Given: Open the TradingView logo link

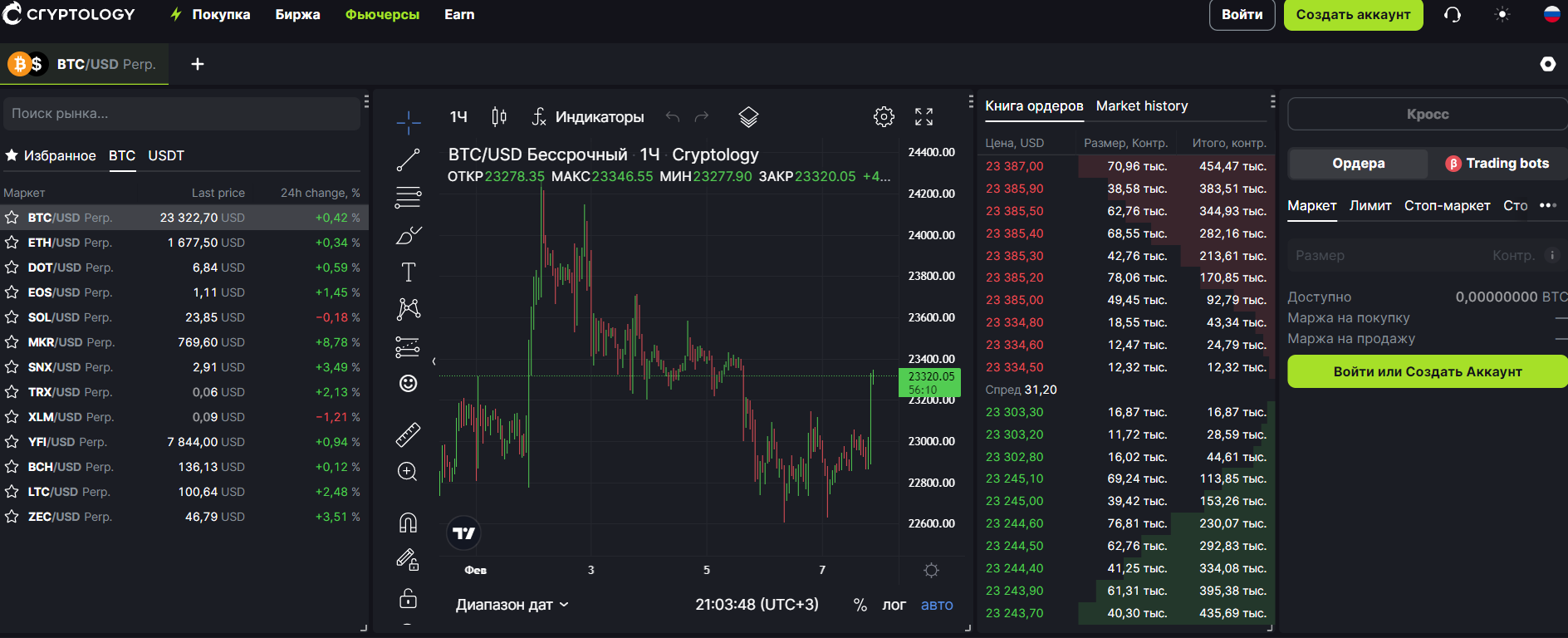Looking at the screenshot, I should click(464, 533).
